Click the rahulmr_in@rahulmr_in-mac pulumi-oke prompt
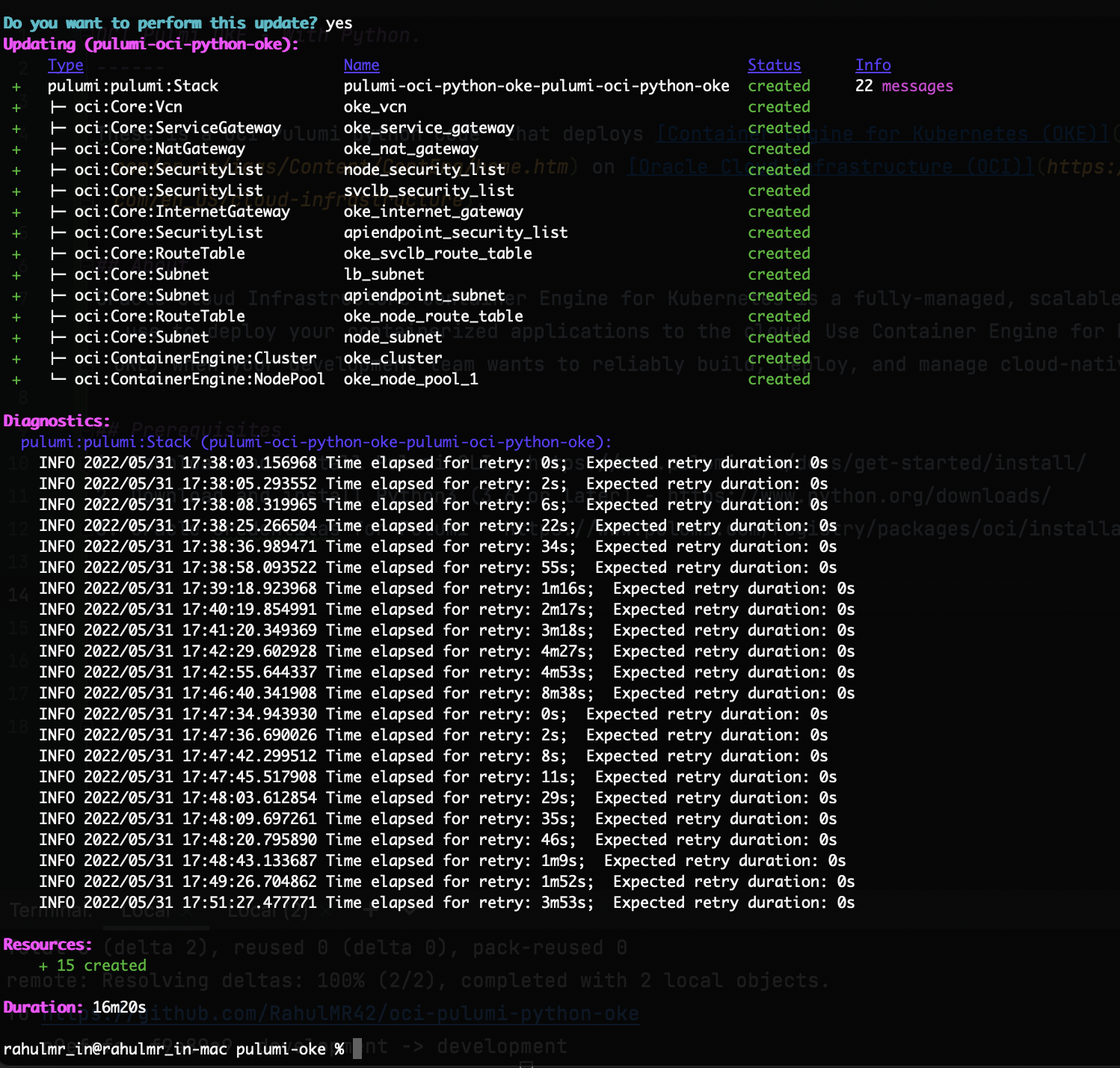This screenshot has height=1068, width=1120. click(x=173, y=1049)
